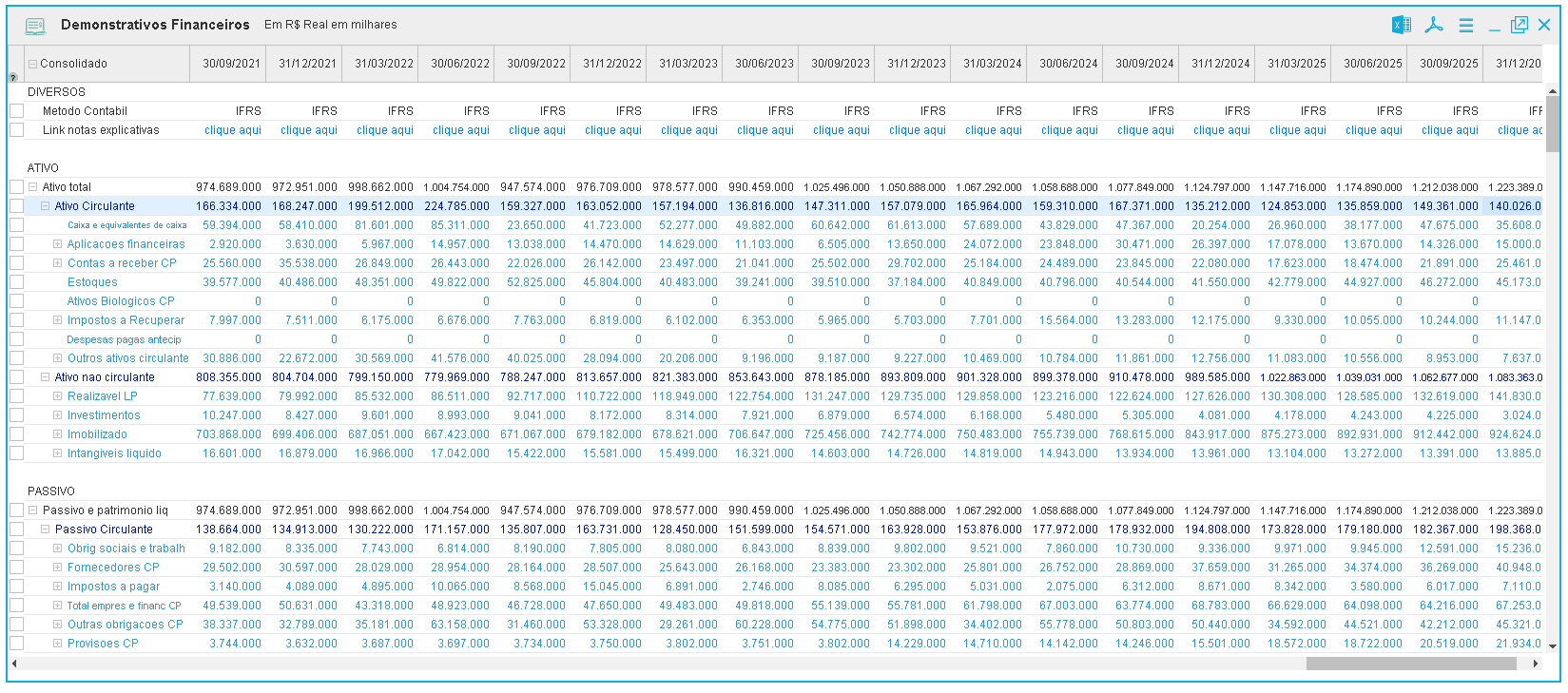Pop out the window into a new frame
1568x693 pixels.
click(x=1520, y=25)
